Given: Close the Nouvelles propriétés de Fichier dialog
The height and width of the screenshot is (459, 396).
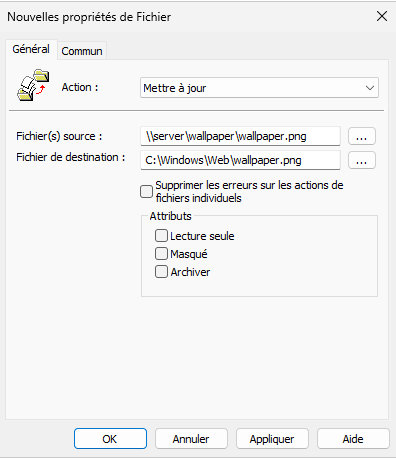Looking at the screenshot, I should pos(382,16).
